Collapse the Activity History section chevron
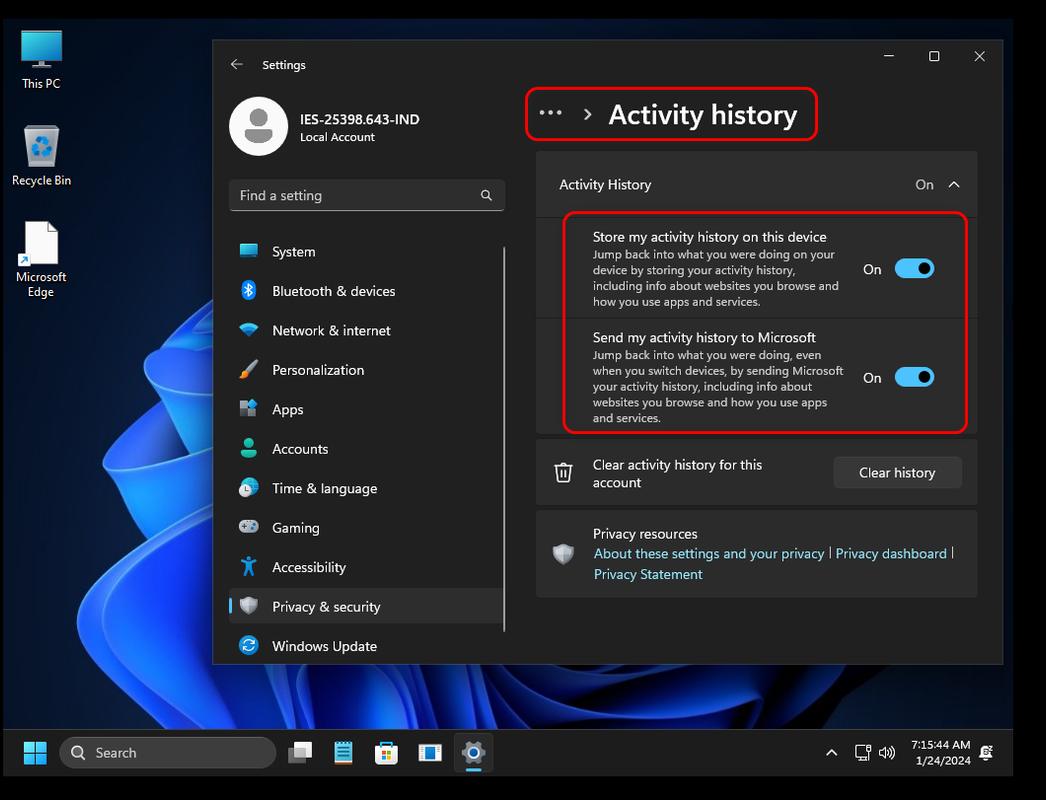 (x=955, y=184)
